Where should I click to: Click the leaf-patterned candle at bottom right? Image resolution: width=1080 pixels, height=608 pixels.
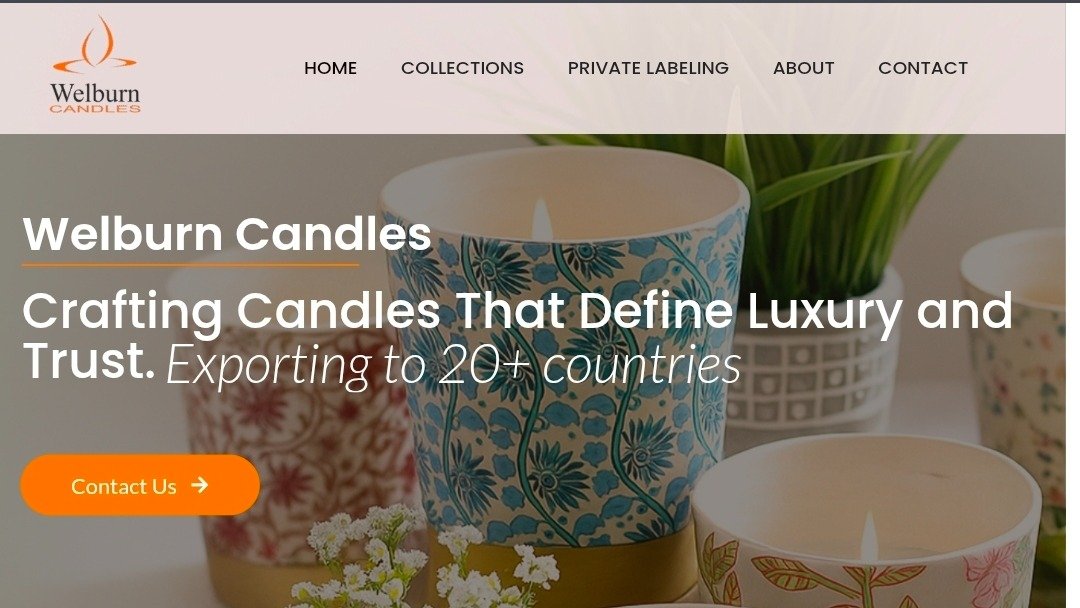[866, 523]
